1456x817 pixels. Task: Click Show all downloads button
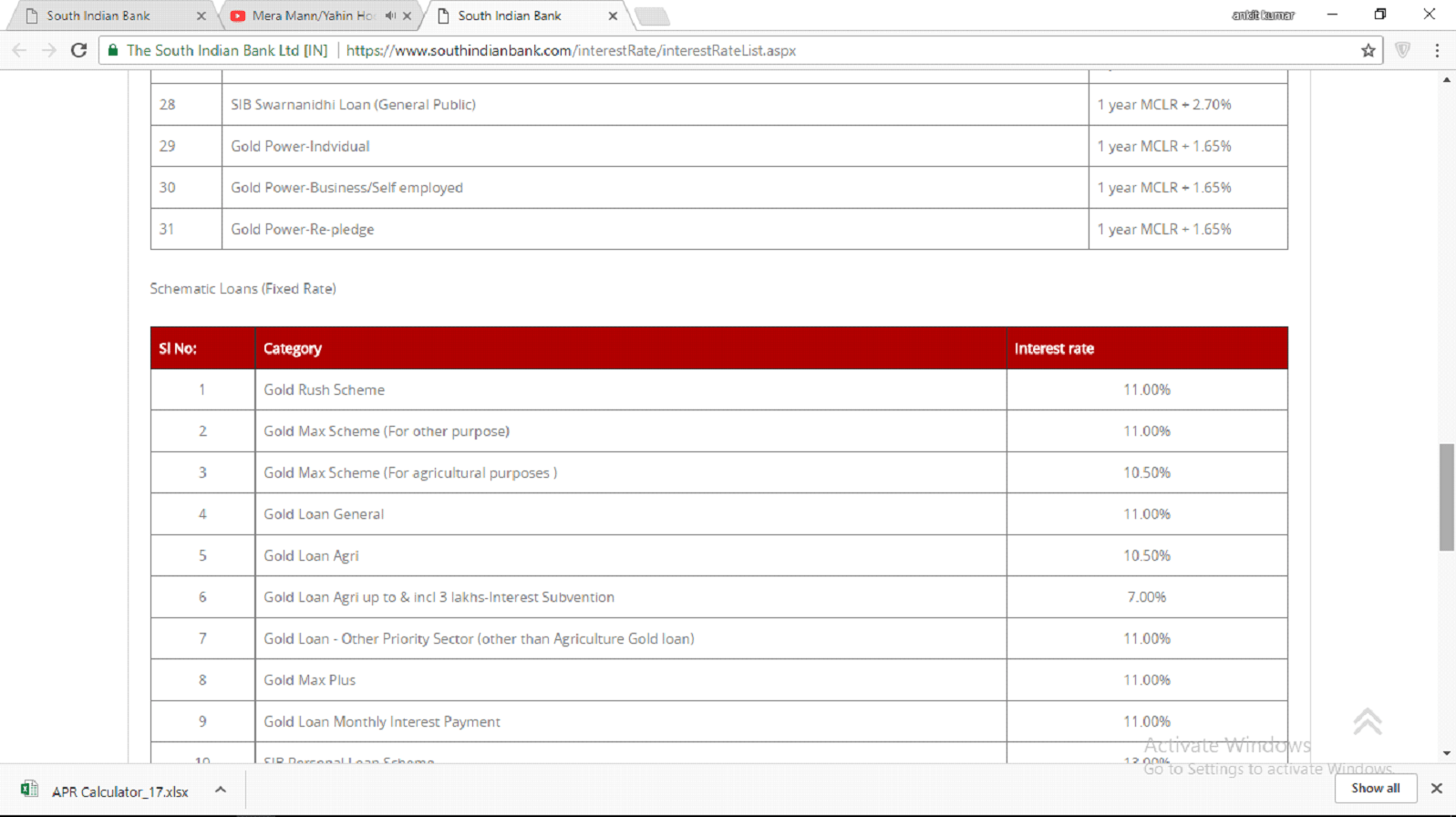1376,788
